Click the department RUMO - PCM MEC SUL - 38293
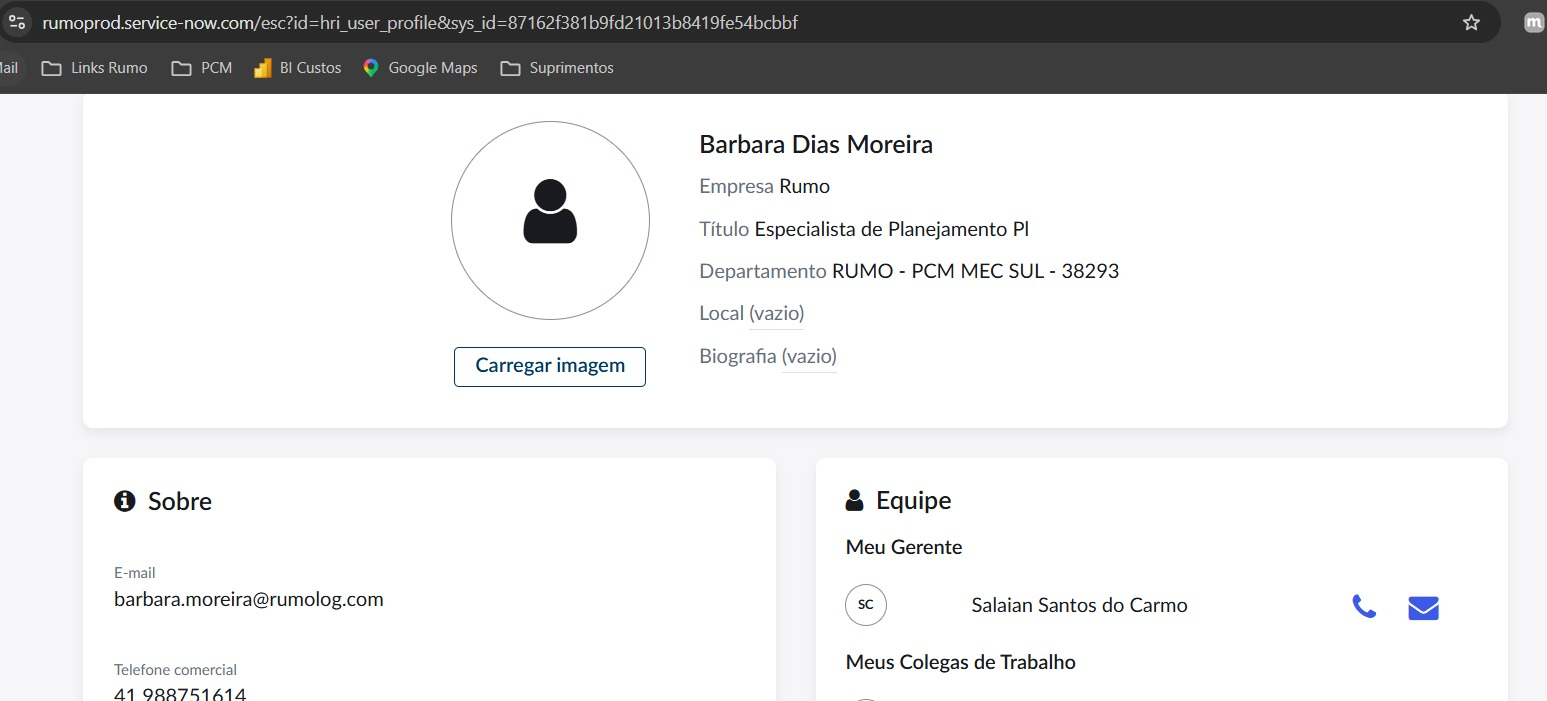Screen dimensions: 1547x701 click(975, 271)
